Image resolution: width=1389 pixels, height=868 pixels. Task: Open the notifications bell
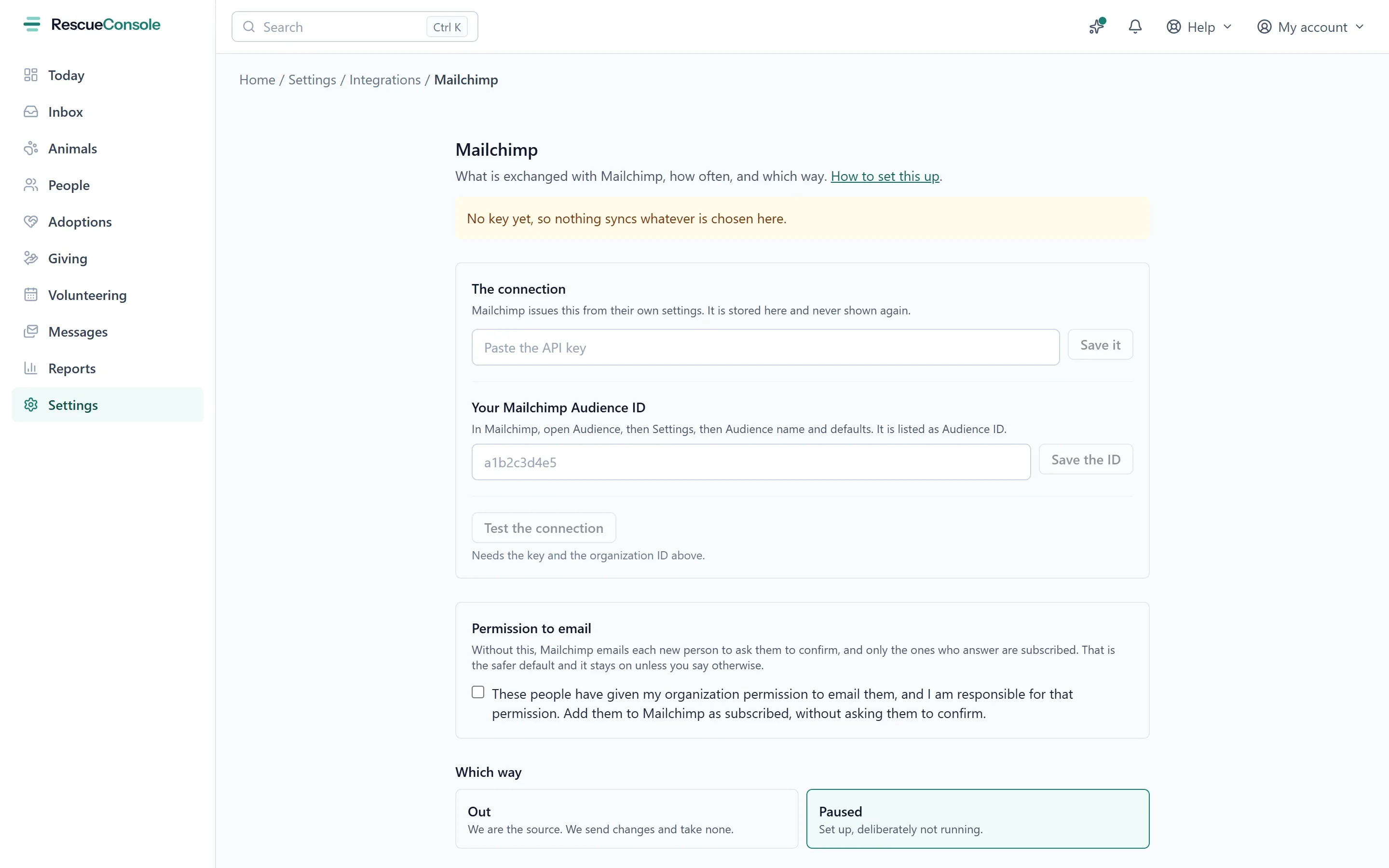click(1135, 27)
